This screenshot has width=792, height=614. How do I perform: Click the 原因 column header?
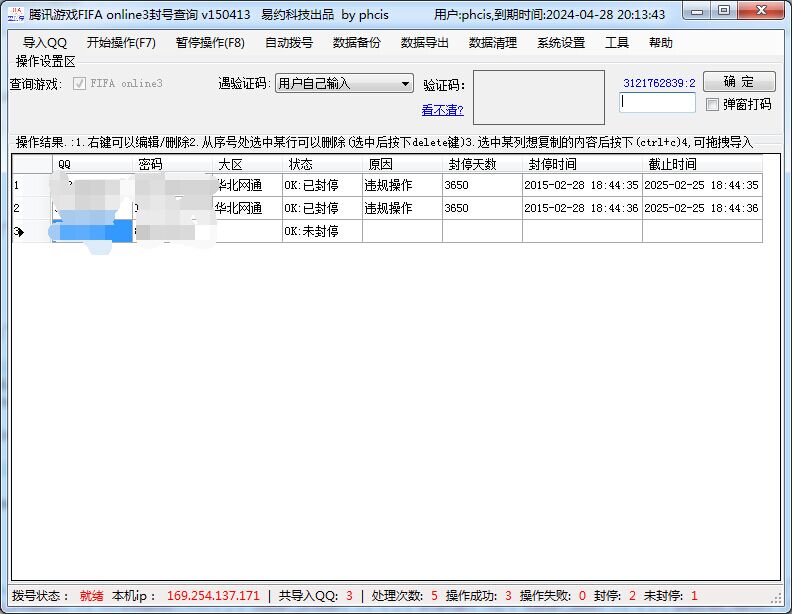coord(403,164)
